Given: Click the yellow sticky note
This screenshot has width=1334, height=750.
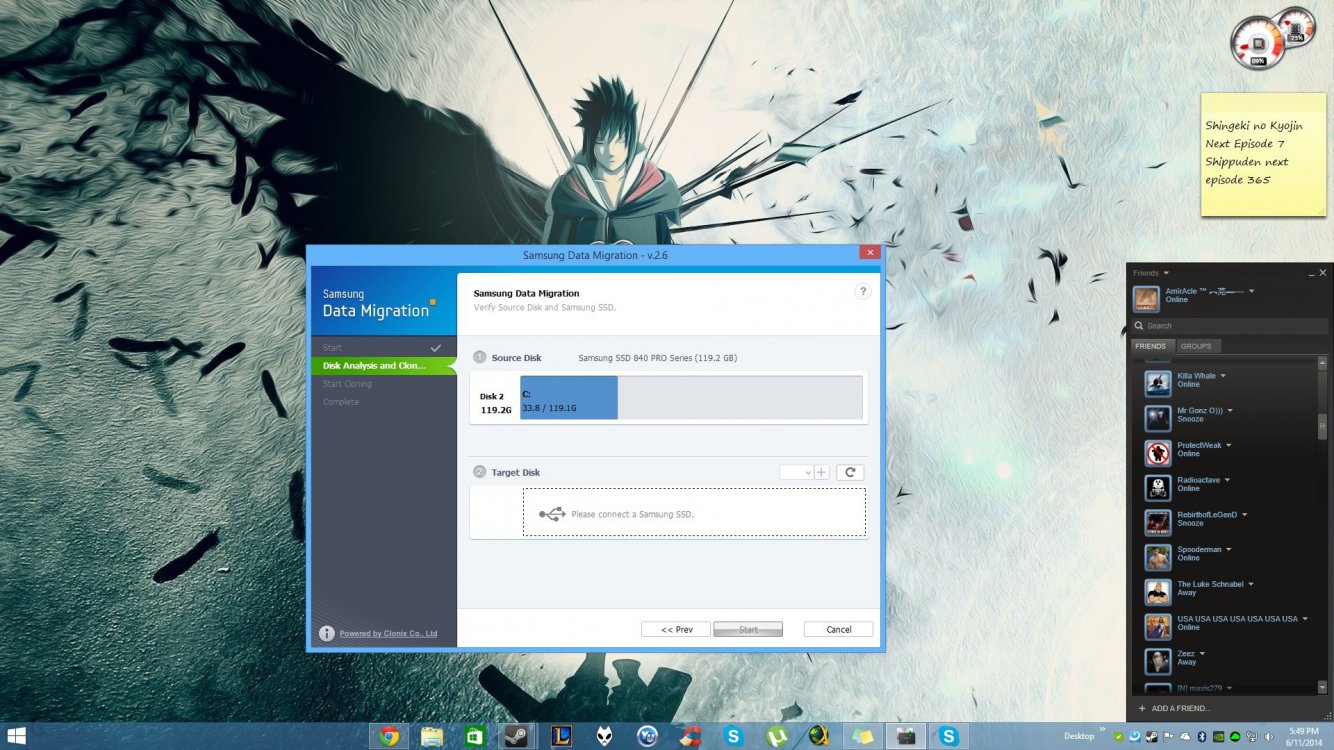Looking at the screenshot, I should [x=1264, y=154].
